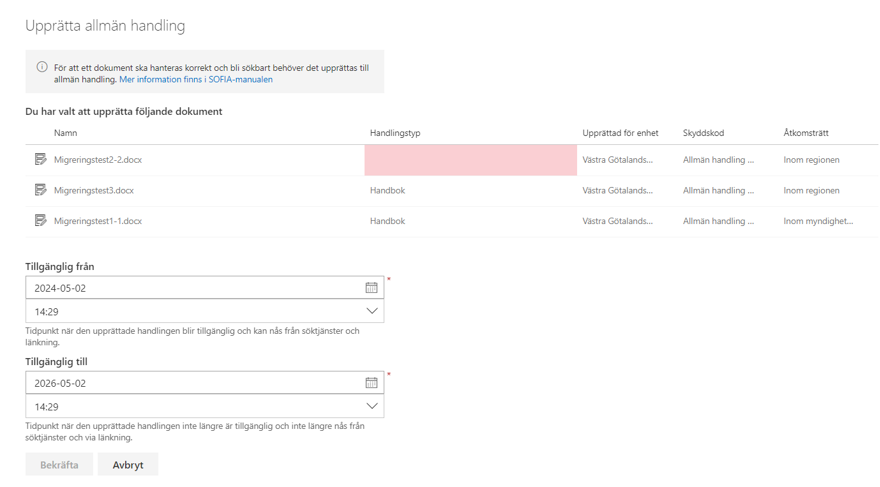
Task: Click the info icon in the notice banner
Action: coord(42,68)
